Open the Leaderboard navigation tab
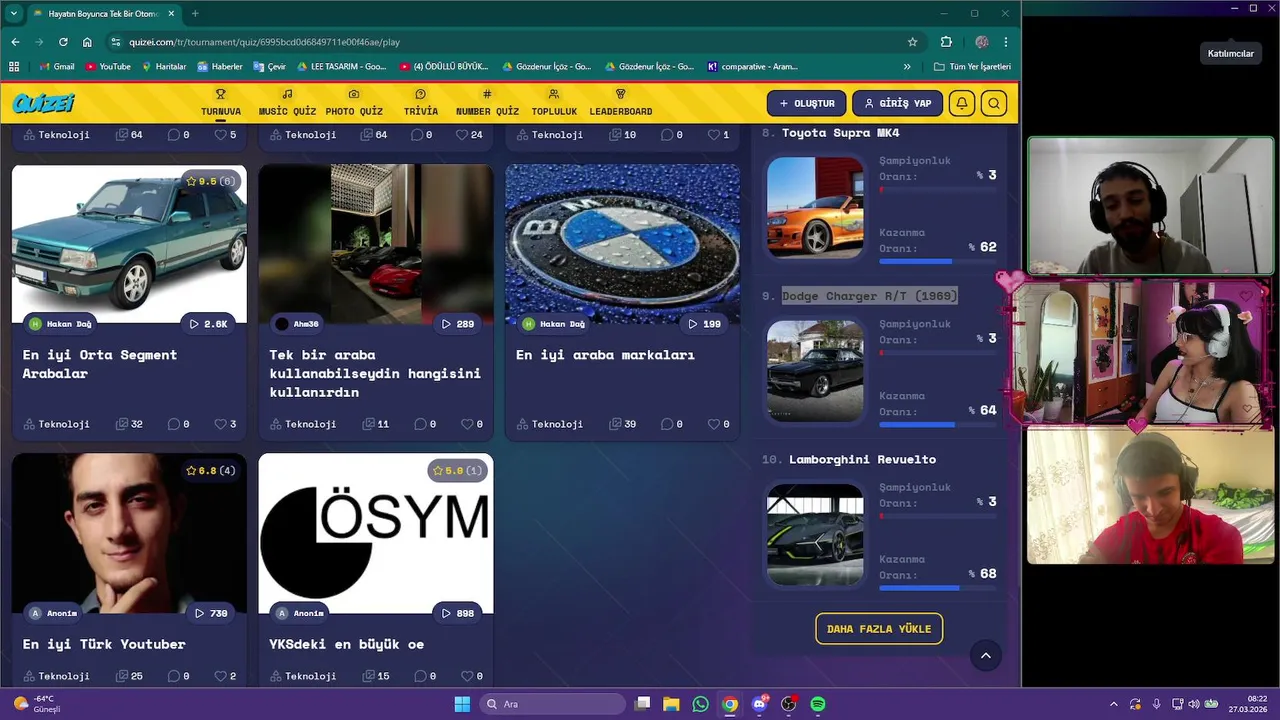Screen dimensions: 1280x720 620,103
